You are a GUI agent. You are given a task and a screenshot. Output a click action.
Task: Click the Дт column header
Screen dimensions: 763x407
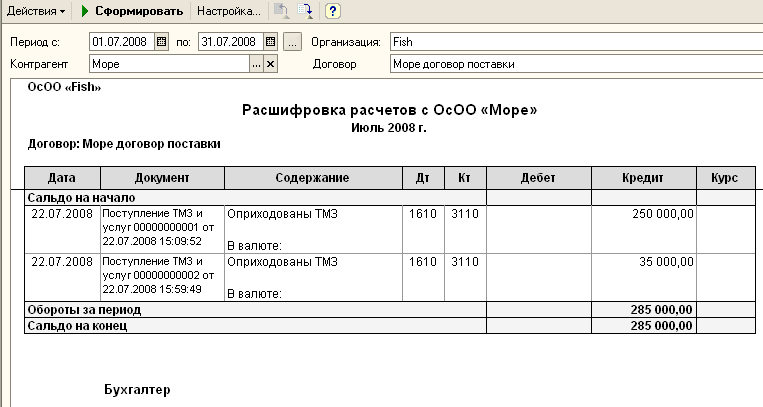click(x=423, y=178)
